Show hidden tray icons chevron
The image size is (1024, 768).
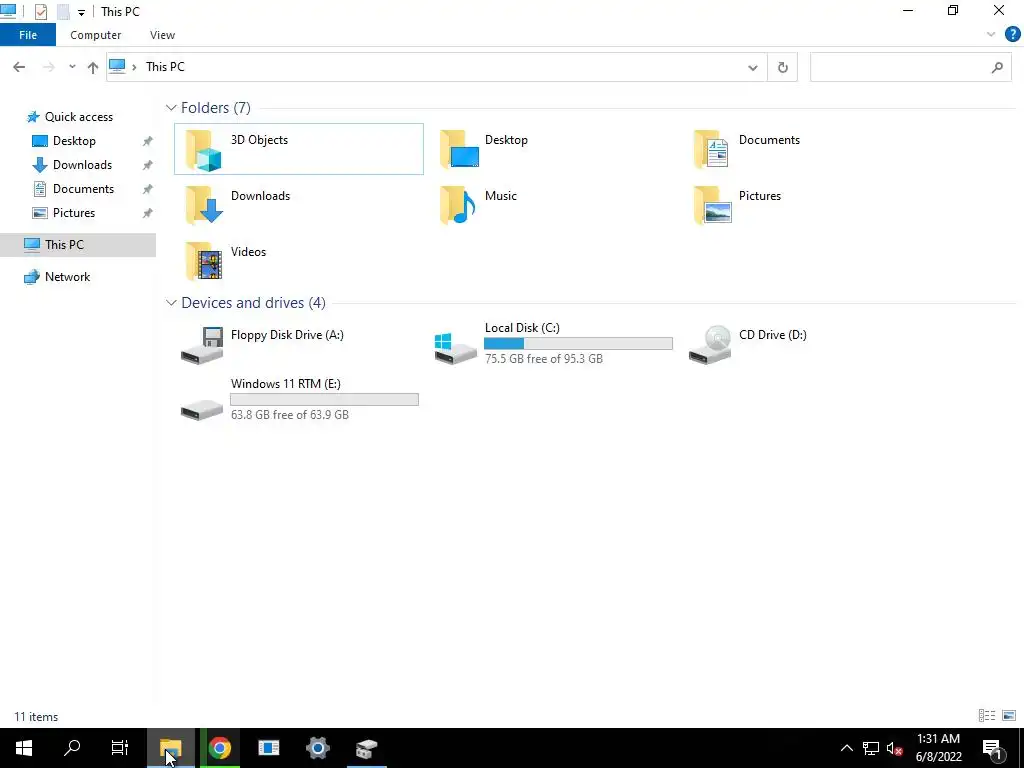click(x=846, y=748)
